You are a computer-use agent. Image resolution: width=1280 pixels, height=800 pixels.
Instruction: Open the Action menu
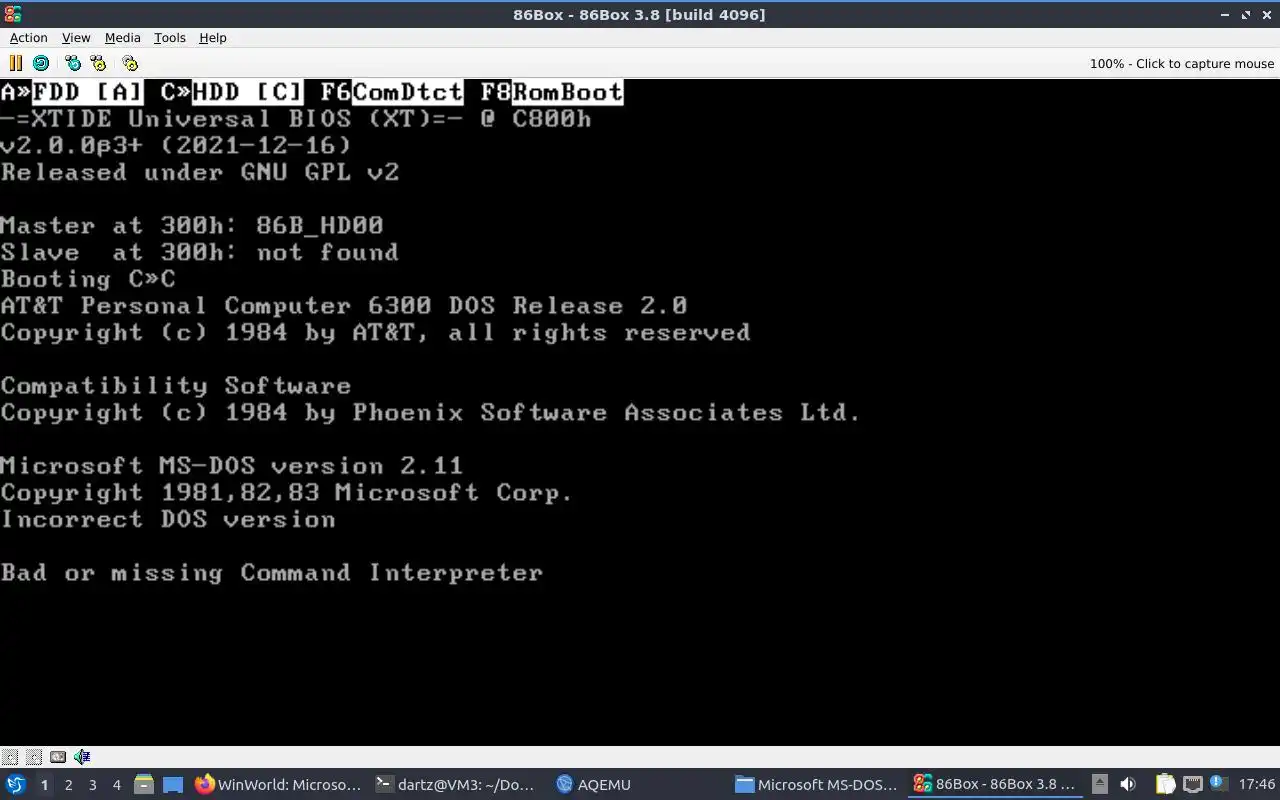(x=29, y=37)
